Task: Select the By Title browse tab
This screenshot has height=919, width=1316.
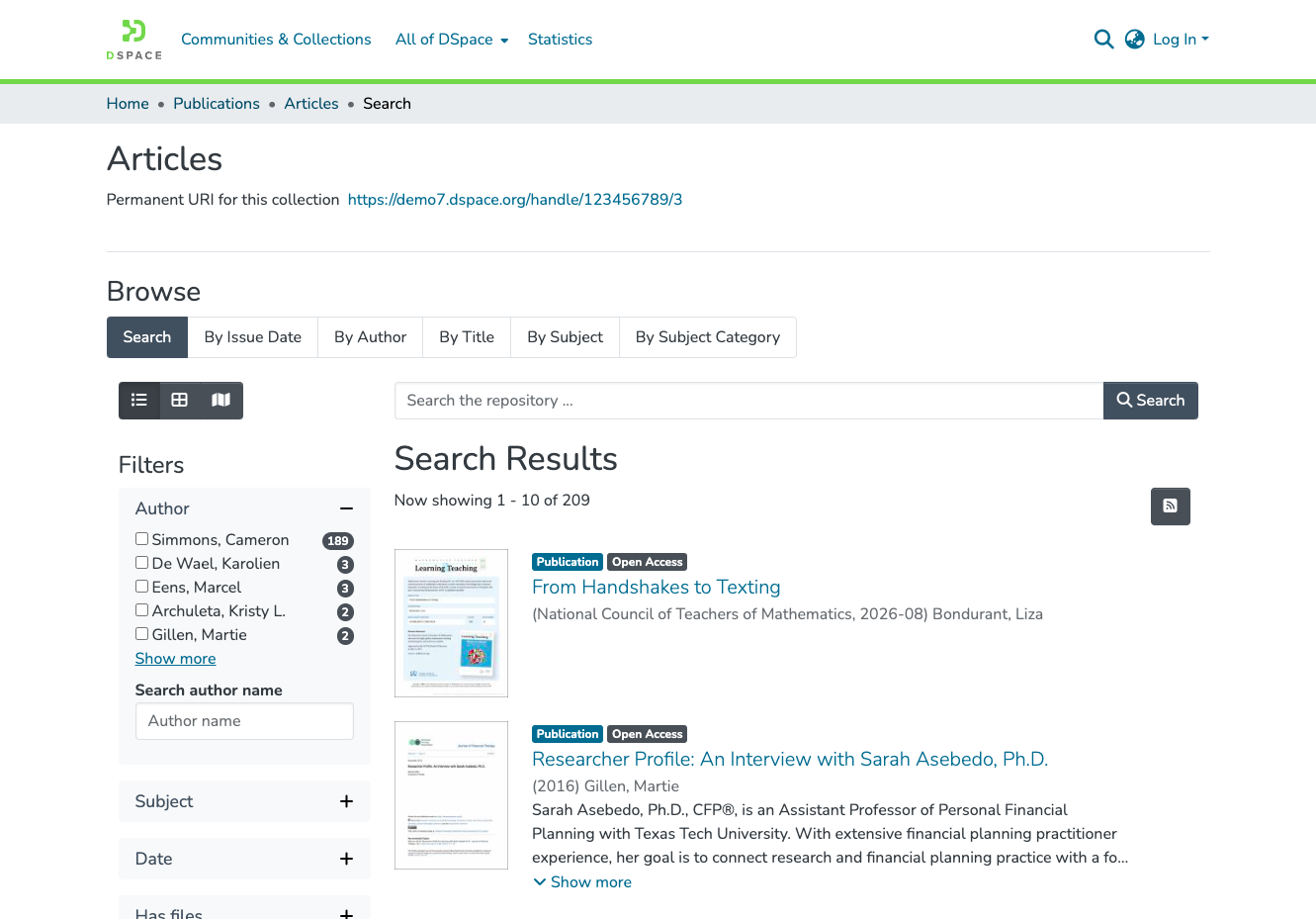Action: click(x=467, y=337)
